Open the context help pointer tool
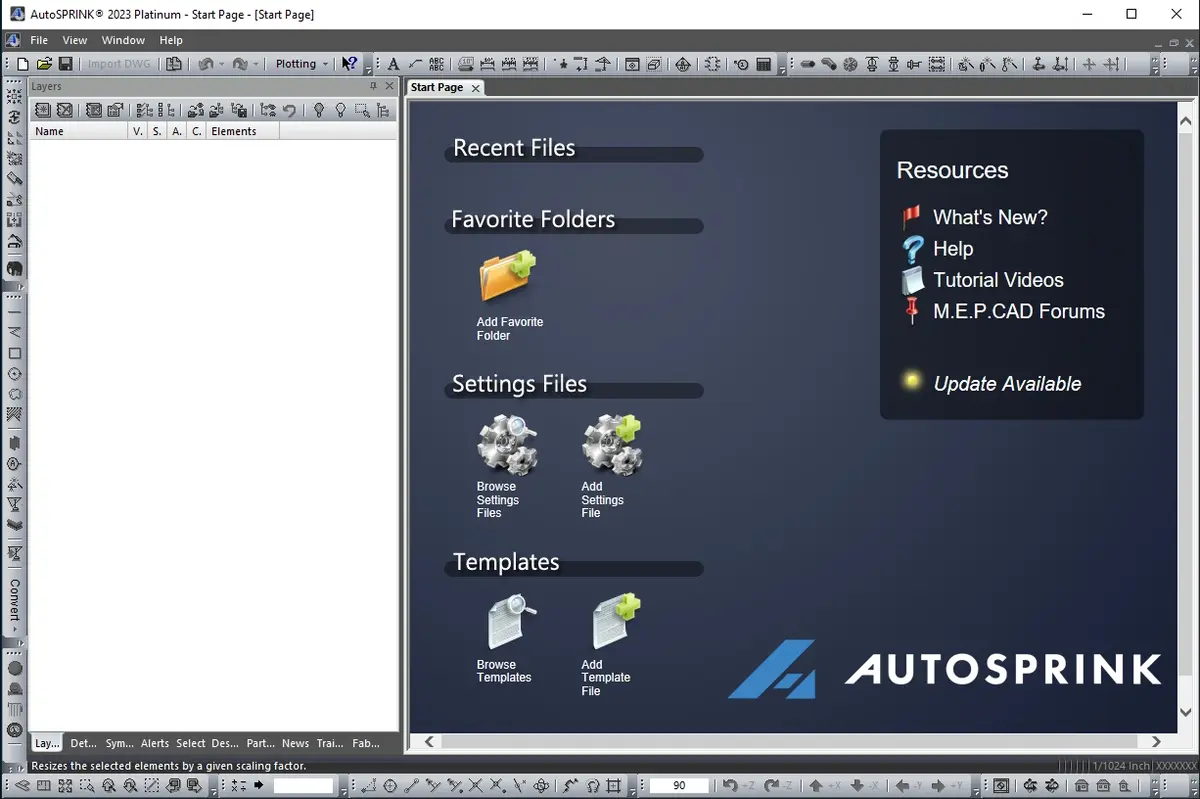This screenshot has height=799, width=1200. click(x=348, y=64)
